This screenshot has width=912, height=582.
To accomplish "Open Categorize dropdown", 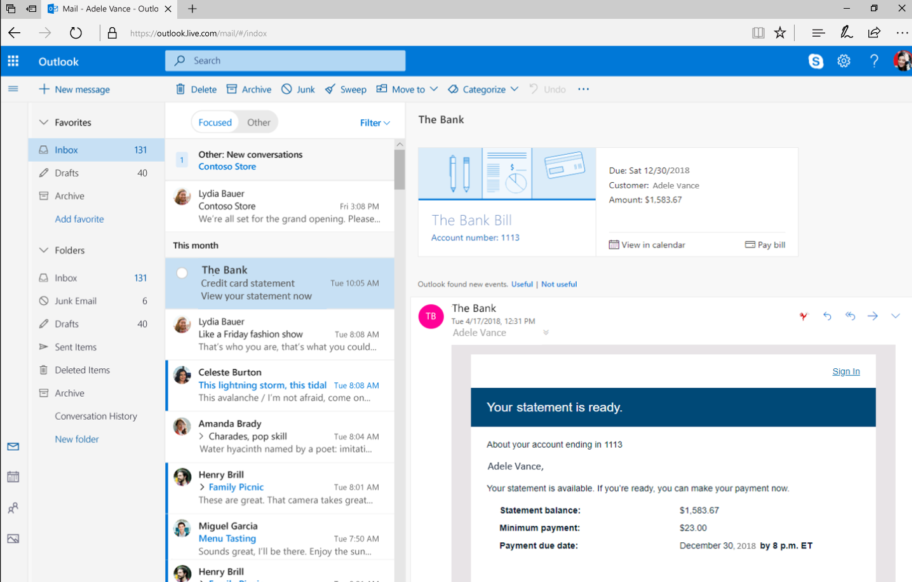I will click(483, 90).
